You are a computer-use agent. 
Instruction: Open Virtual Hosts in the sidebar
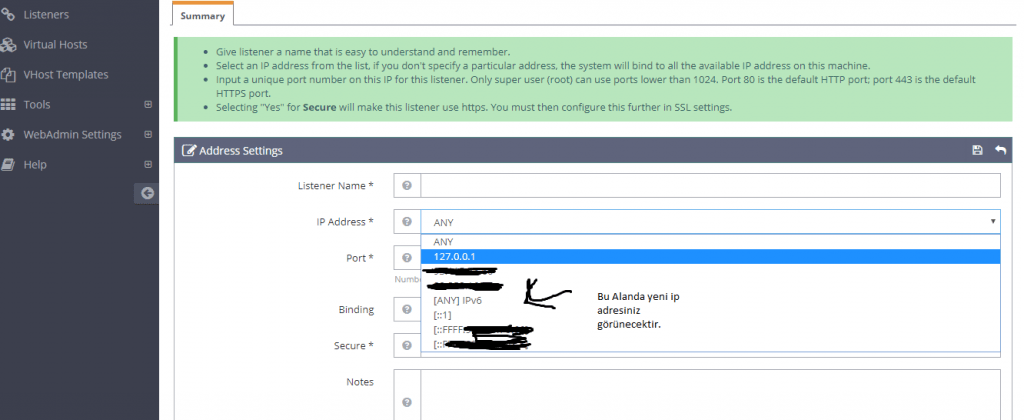pyautogui.click(x=54, y=45)
